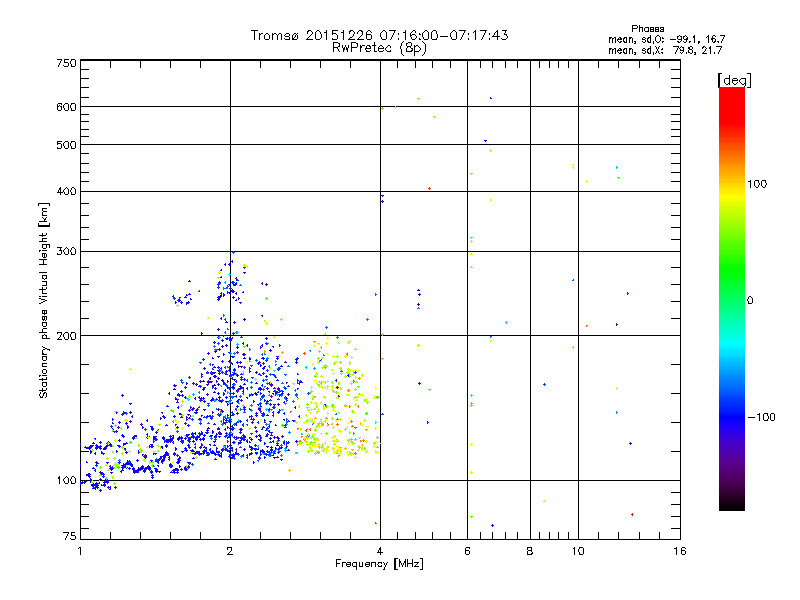Click the plot title 'Tromsø 20151226 07:16:00-07:17:43'
The height and width of the screenshot is (600, 800).
click(379, 35)
